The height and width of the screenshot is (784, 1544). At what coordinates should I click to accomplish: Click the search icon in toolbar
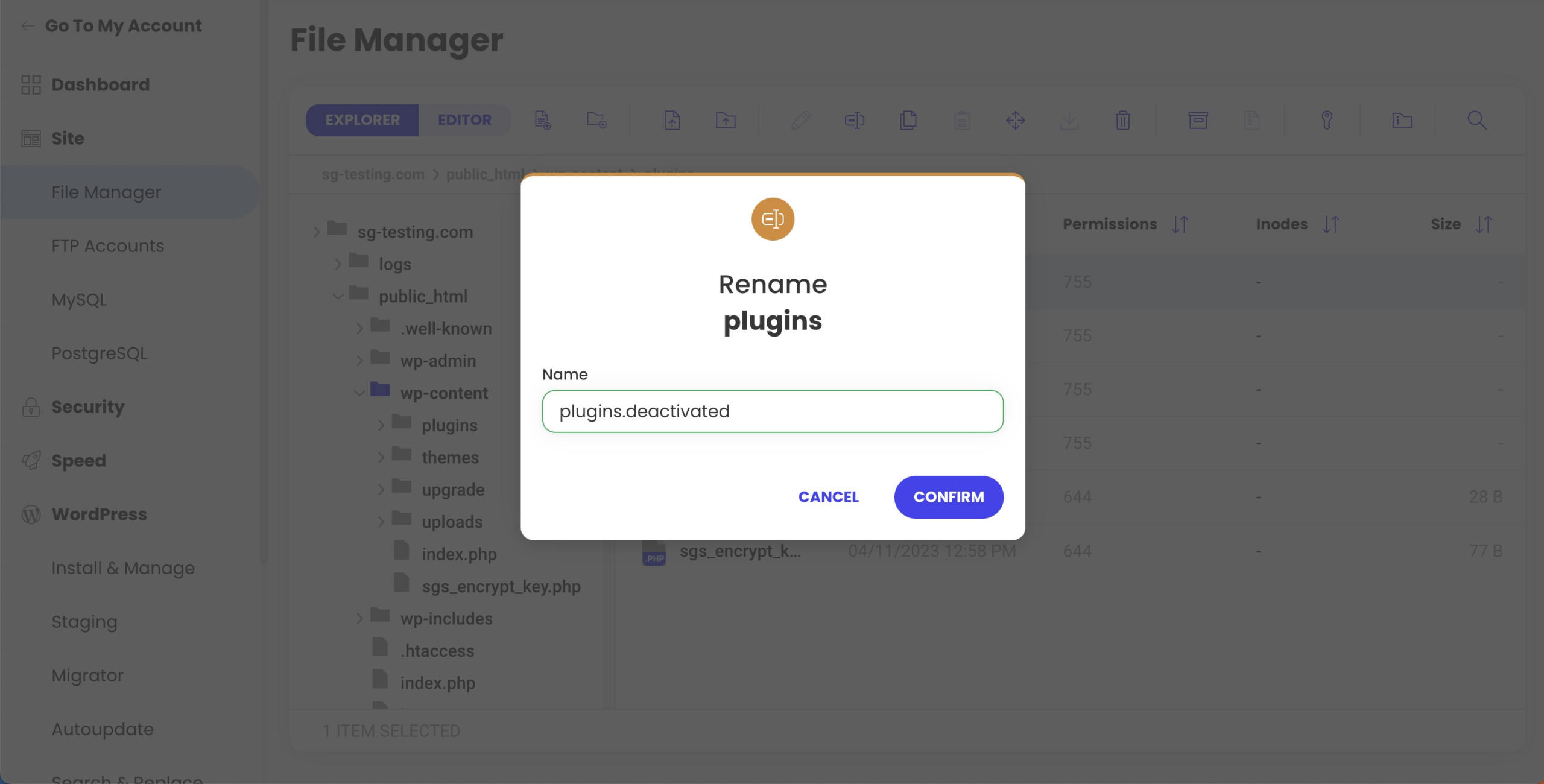[1477, 119]
